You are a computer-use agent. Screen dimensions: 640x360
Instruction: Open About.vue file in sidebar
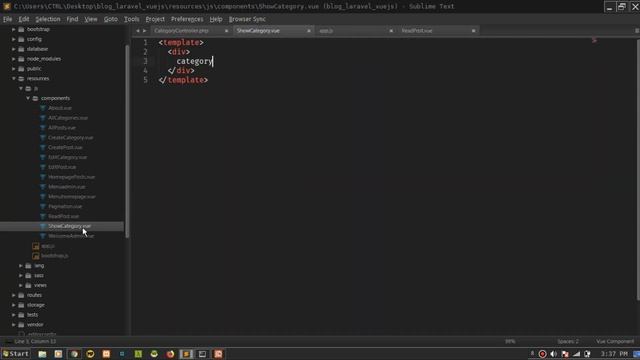tap(60, 108)
